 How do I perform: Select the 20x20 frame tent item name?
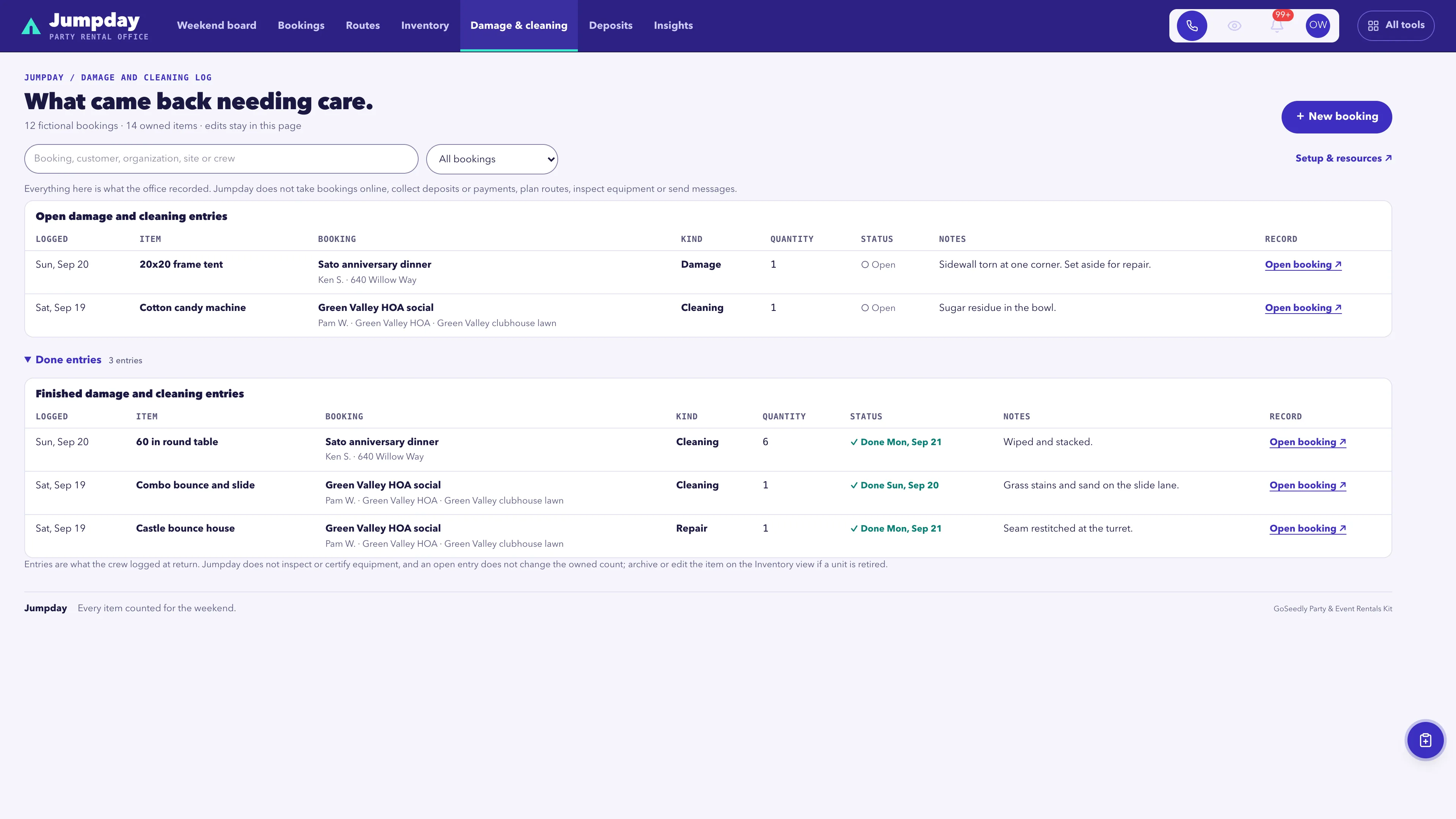coord(181,265)
